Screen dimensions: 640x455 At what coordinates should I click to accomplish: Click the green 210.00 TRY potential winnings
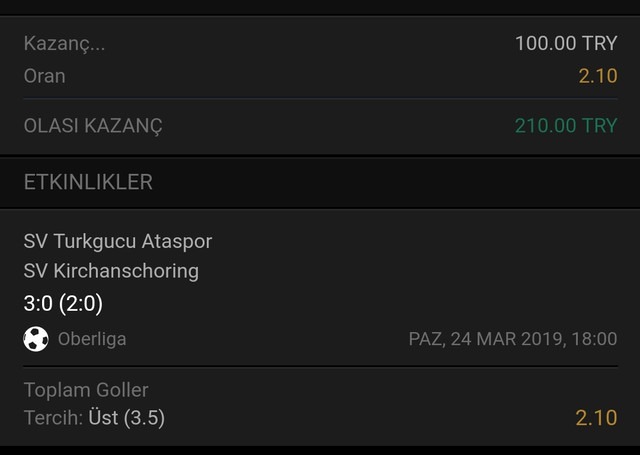click(566, 126)
